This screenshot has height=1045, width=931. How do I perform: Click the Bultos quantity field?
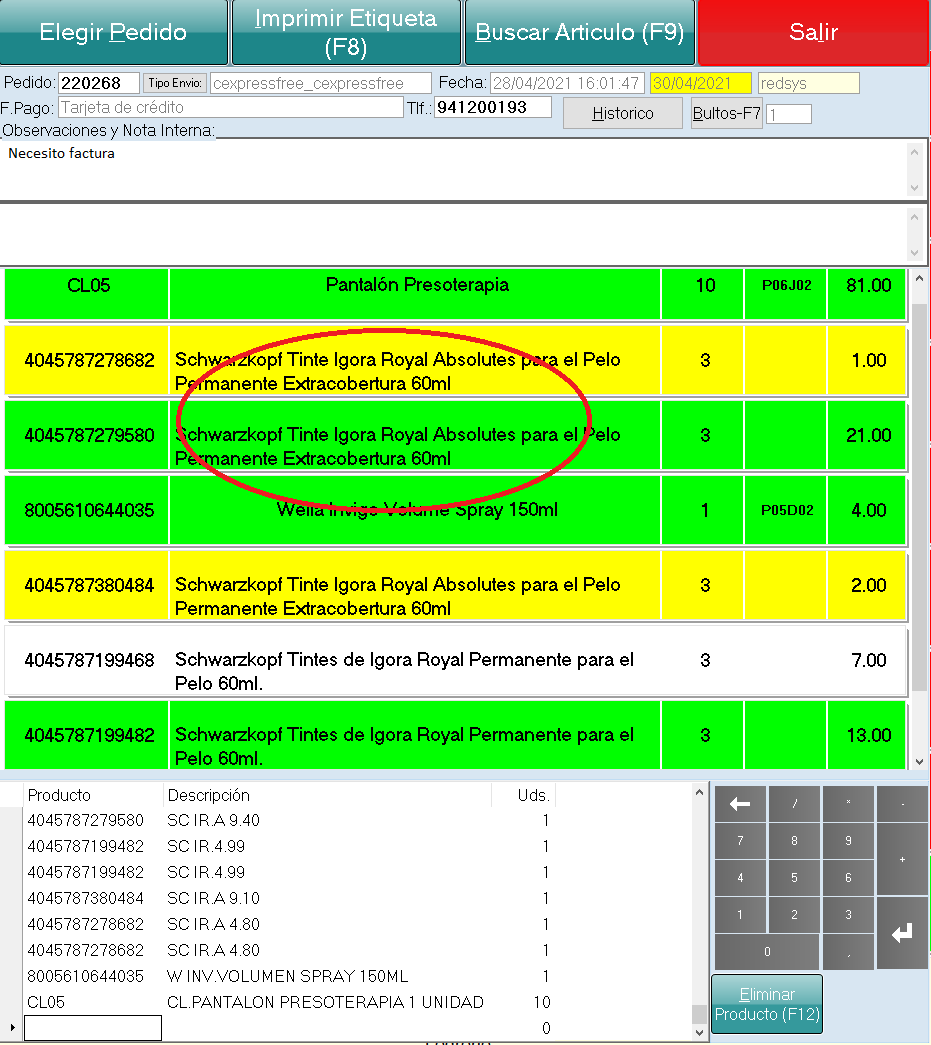[x=788, y=114]
